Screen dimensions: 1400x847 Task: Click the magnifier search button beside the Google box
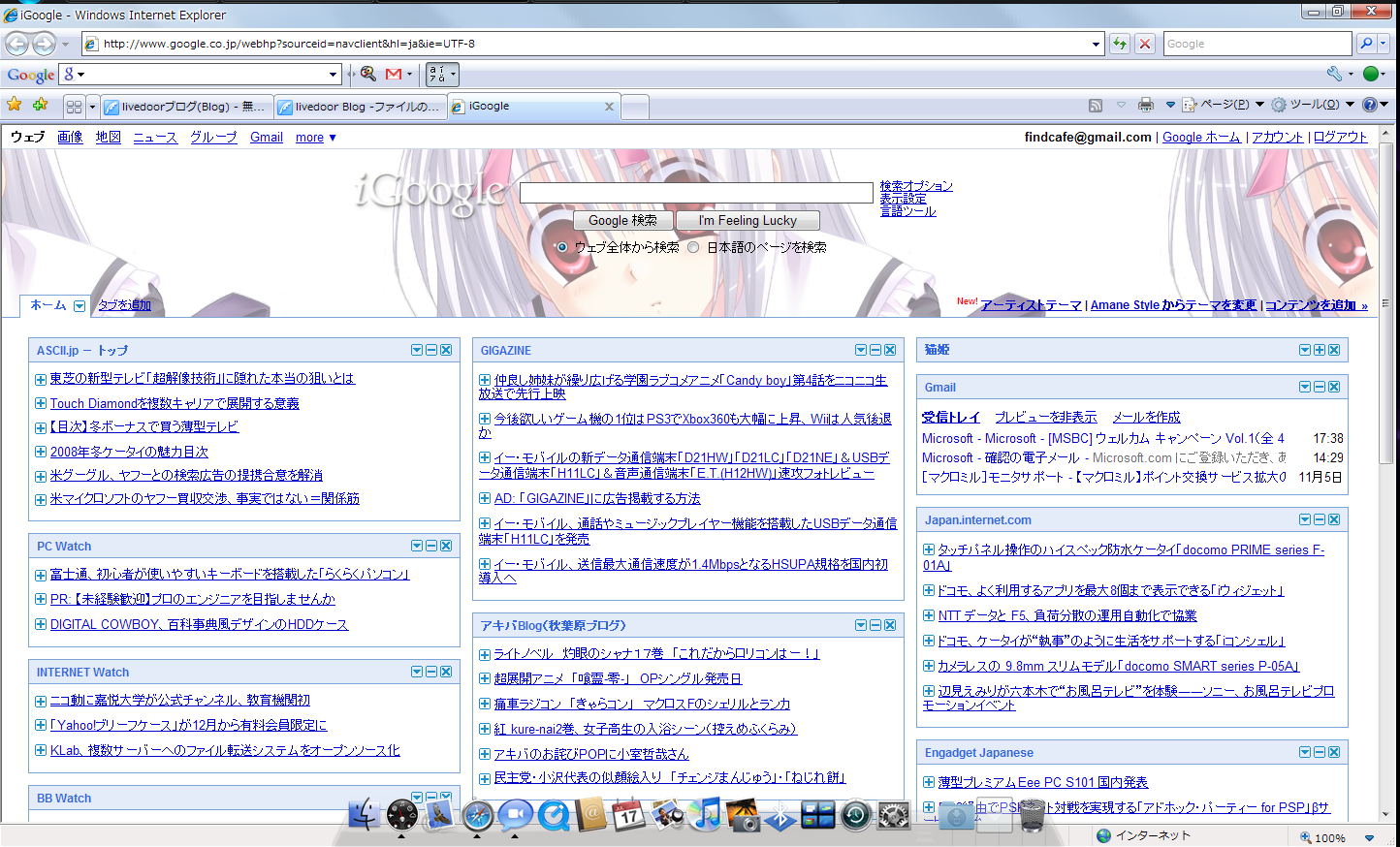tap(1365, 44)
